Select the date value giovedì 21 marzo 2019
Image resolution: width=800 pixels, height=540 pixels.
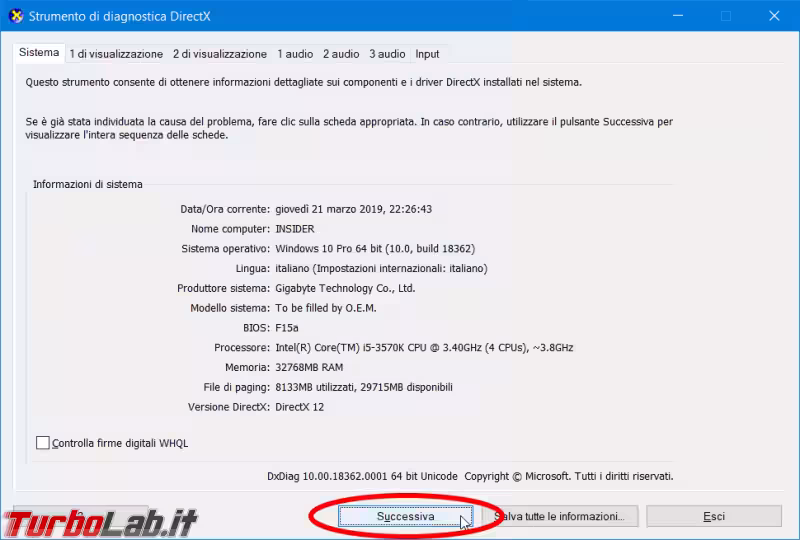[x=330, y=209]
